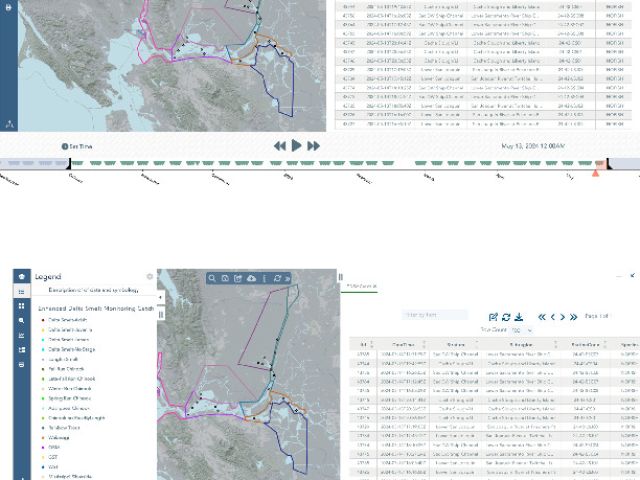The width and height of the screenshot is (640, 480).
Task: Open the Legend list panel icon
Action: pyautogui.click(x=22, y=291)
